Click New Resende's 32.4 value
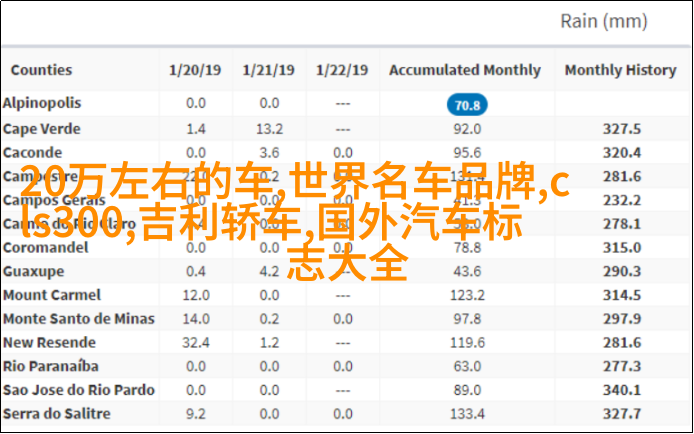Screen dimensions: 694x434 (196, 342)
